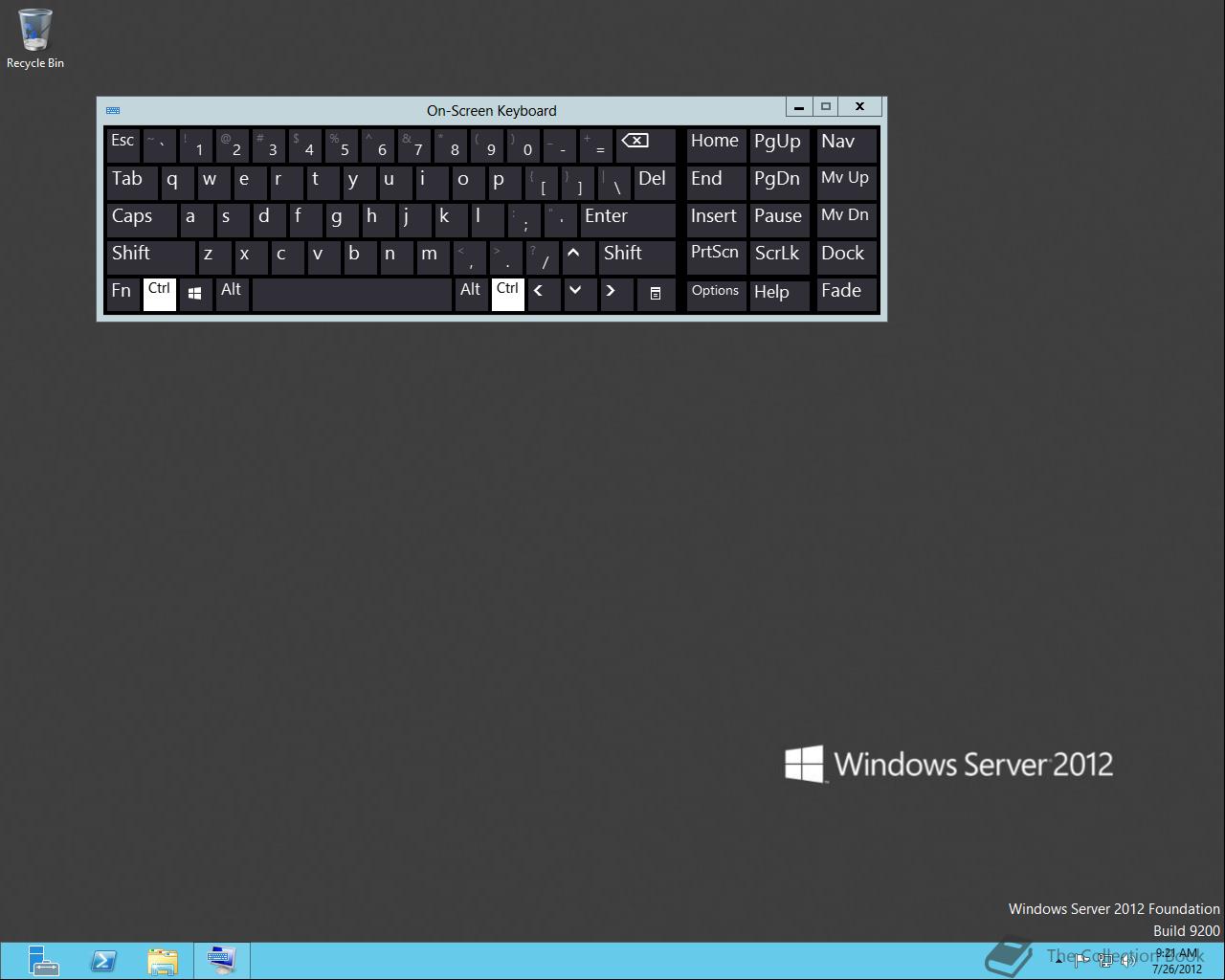Click the Nav key
1225x980 pixels.
(x=847, y=145)
